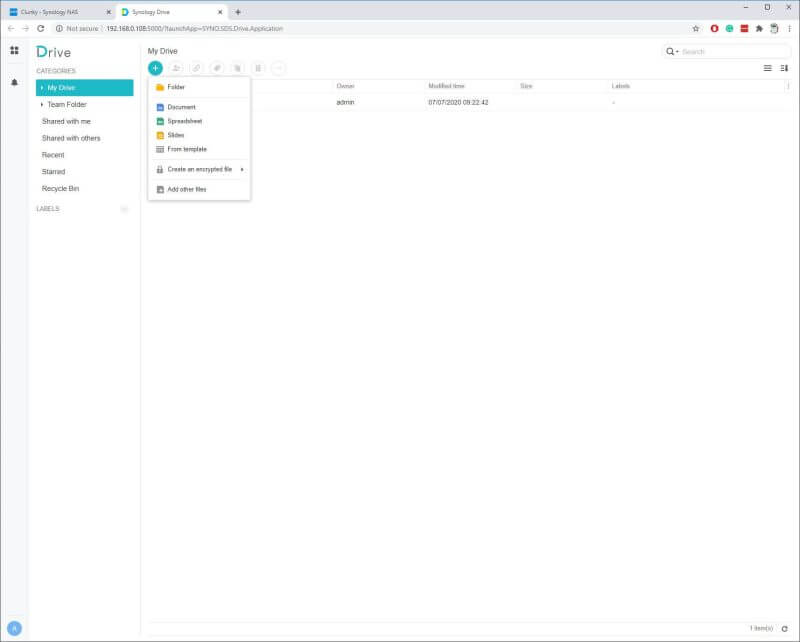The height and width of the screenshot is (642, 800).
Task: Click the red square extension icon
Action: point(744,29)
